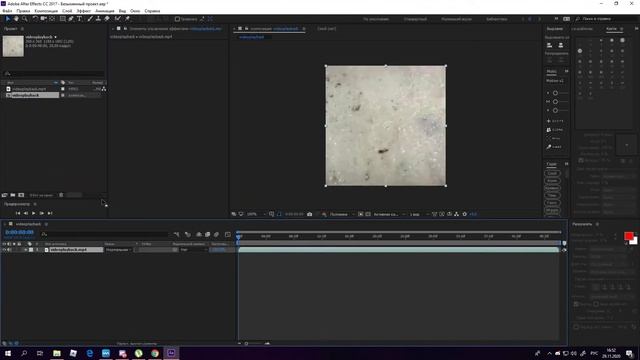Image resolution: width=640 pixels, height=360 pixels.
Task: Jump to first frame in Preview panel
Action: point(18,213)
